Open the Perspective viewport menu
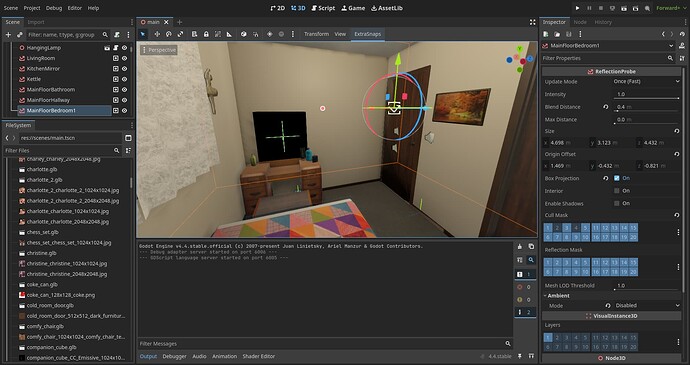 159,50
